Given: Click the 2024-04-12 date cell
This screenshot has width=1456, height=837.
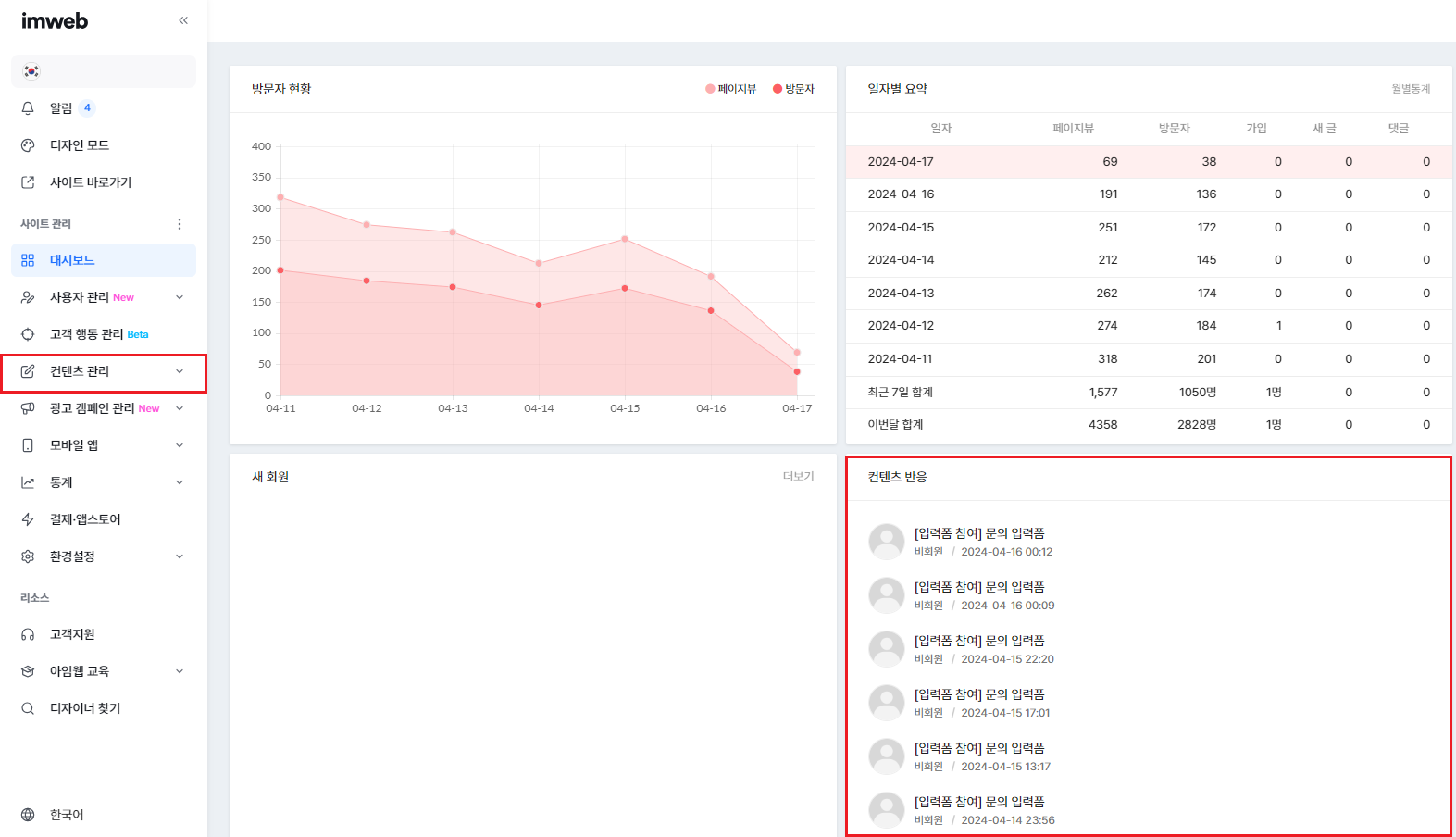Looking at the screenshot, I should (901, 326).
